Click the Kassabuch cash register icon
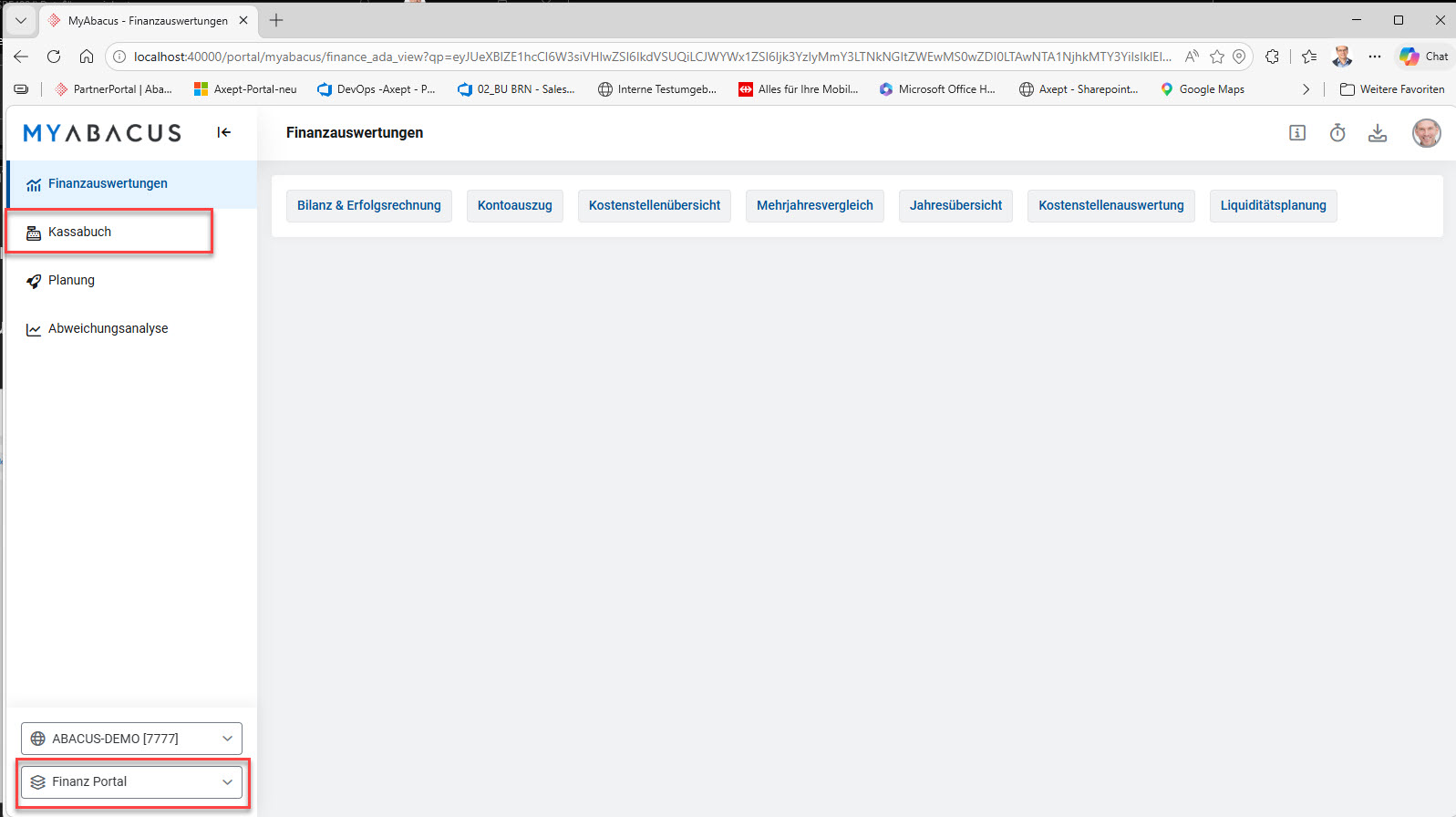This screenshot has width=1456, height=817. click(34, 233)
